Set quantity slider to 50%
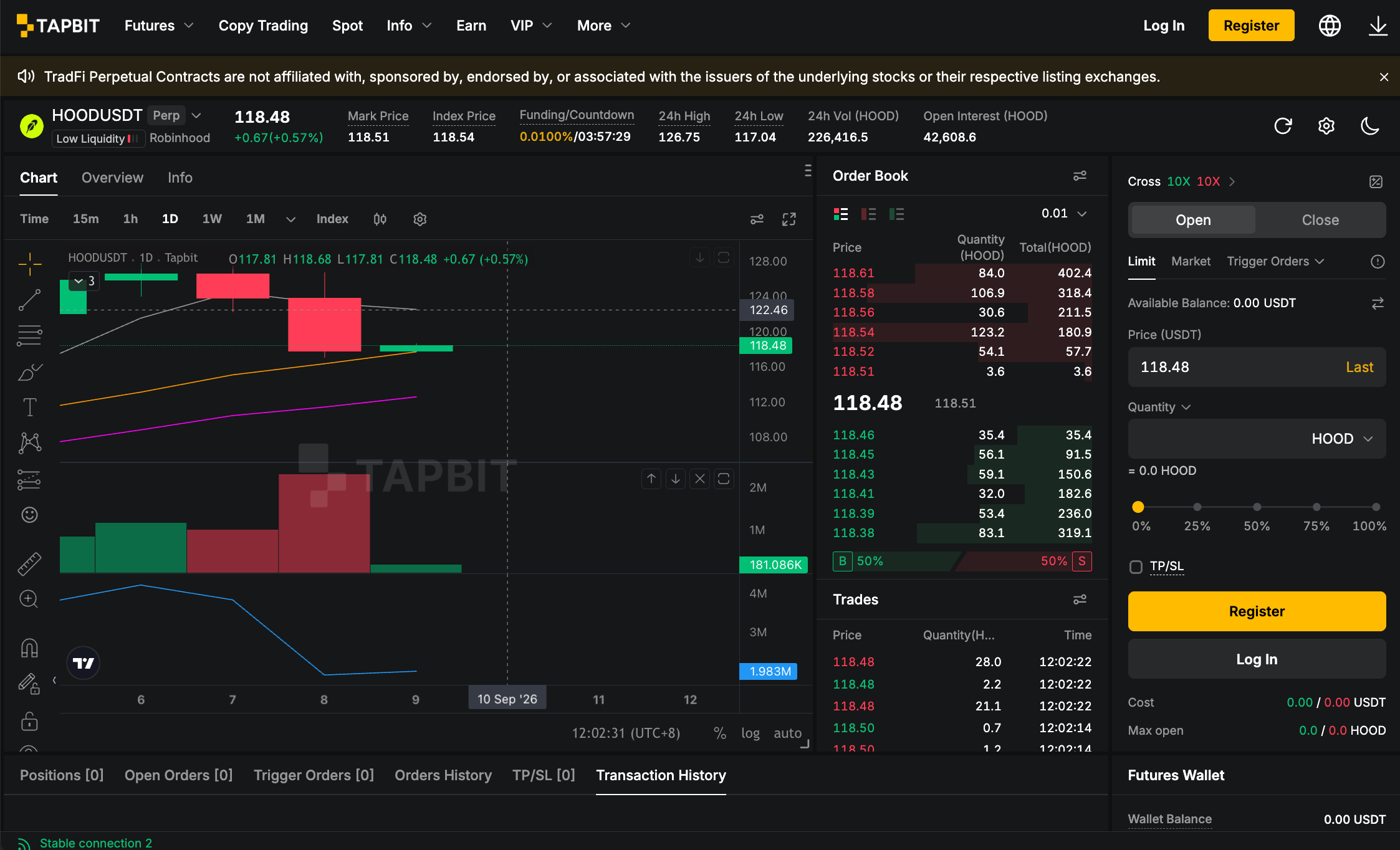The width and height of the screenshot is (1400, 850). (1257, 507)
